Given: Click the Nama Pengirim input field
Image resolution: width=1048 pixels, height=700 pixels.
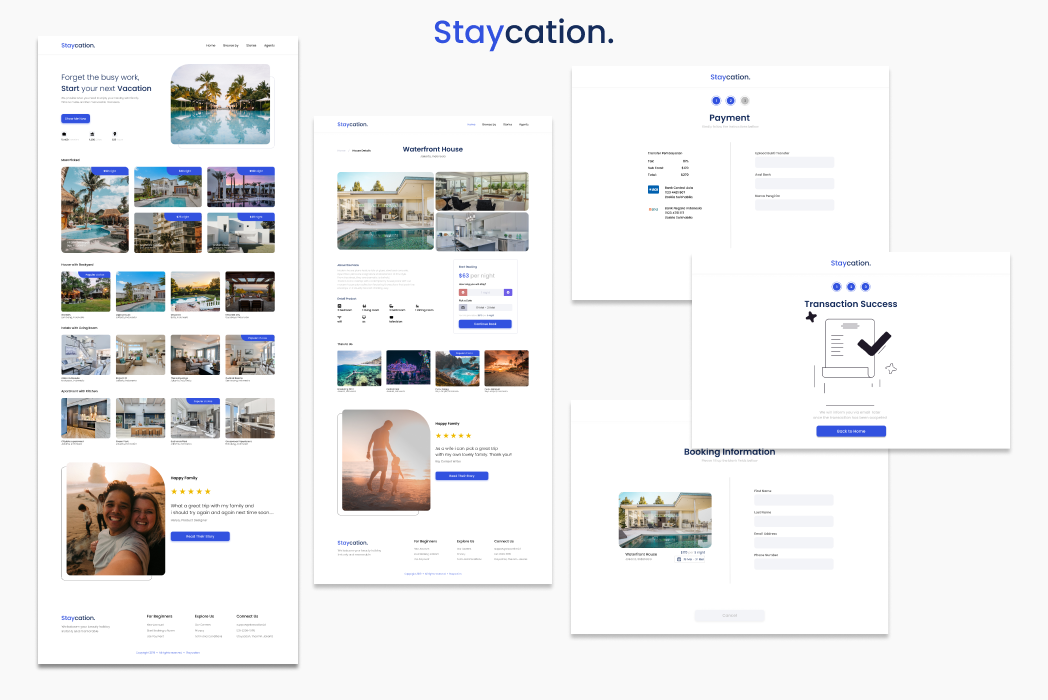Looking at the screenshot, I should tap(795, 205).
